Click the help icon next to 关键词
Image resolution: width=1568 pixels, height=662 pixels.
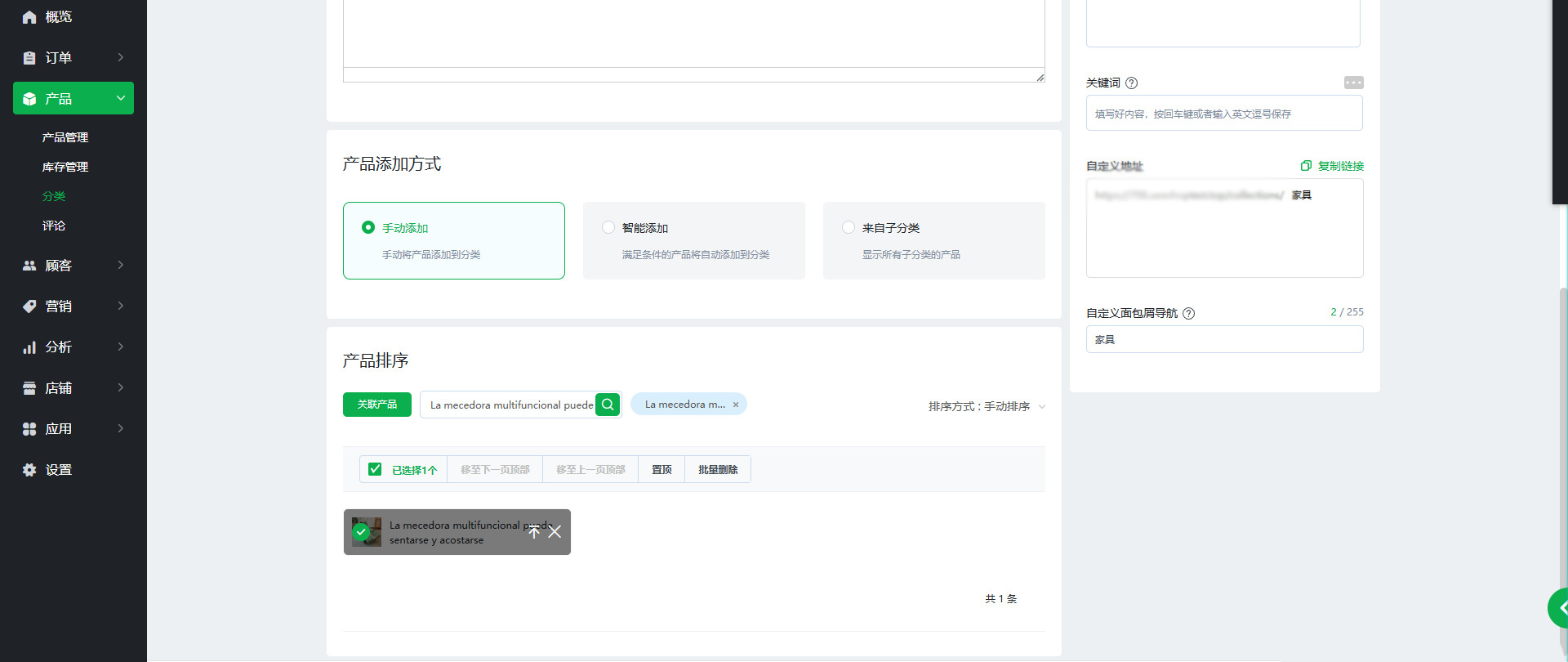(1131, 83)
